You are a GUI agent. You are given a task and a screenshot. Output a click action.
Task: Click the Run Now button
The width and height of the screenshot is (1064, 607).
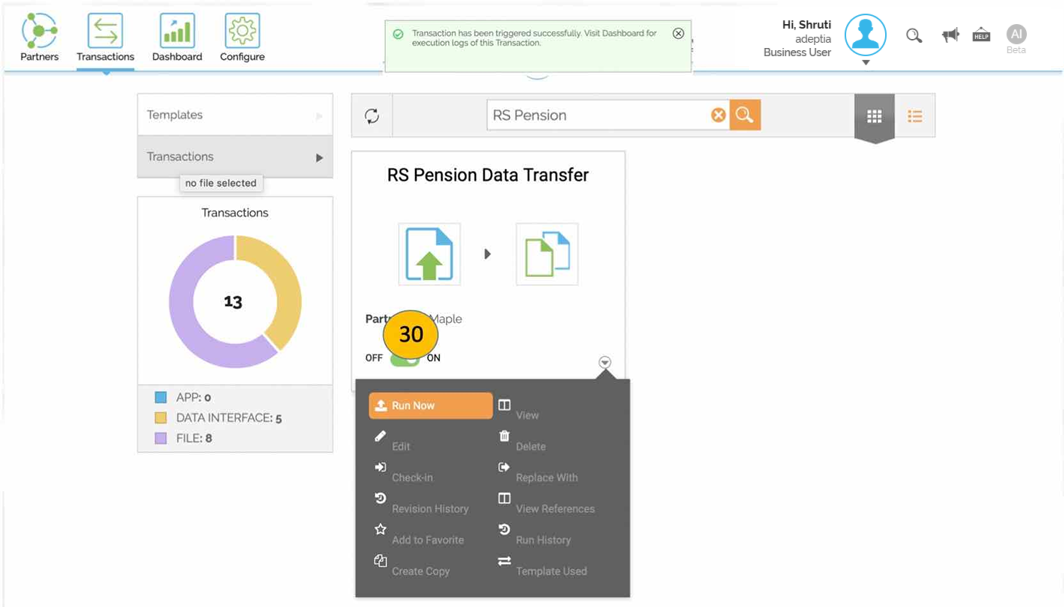click(x=430, y=406)
